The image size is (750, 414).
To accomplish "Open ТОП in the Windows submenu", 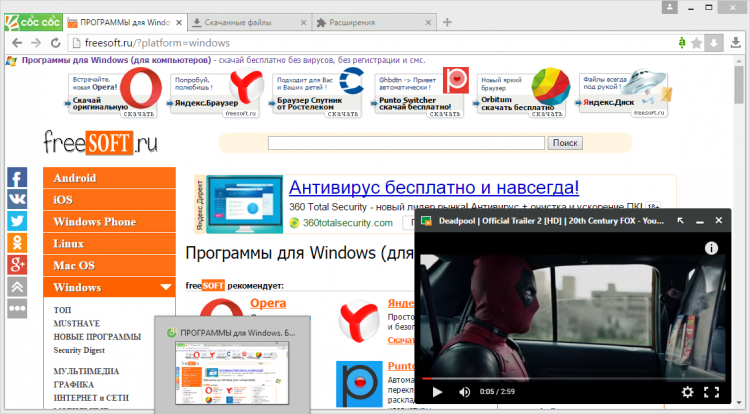I will tap(62, 310).
